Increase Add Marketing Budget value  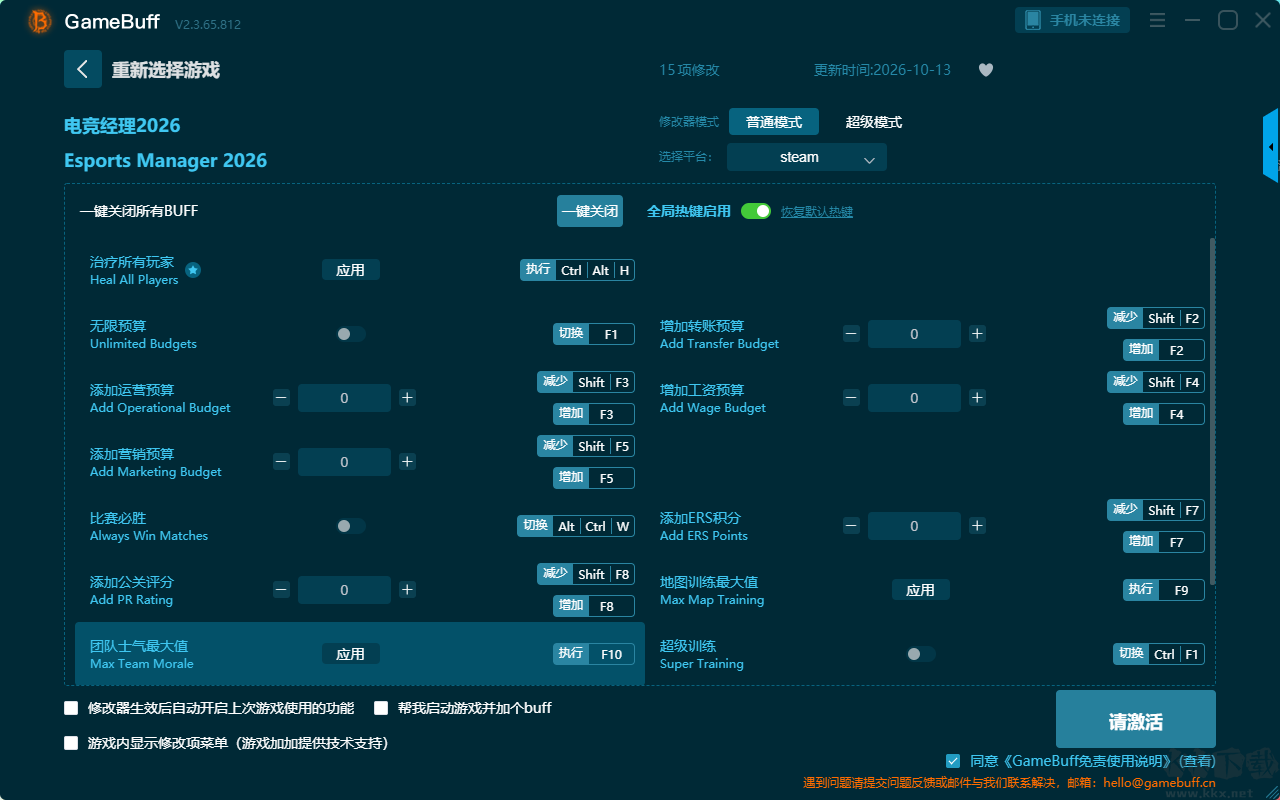(x=407, y=462)
